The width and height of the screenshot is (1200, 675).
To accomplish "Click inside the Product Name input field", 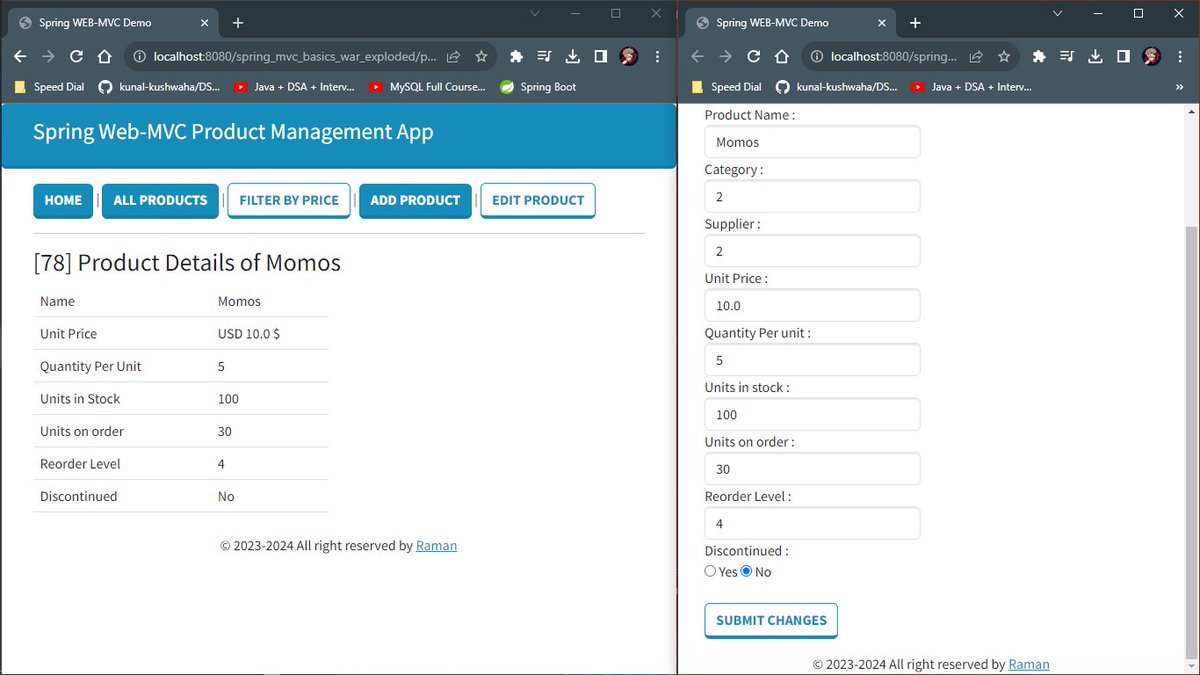I will [x=812, y=141].
